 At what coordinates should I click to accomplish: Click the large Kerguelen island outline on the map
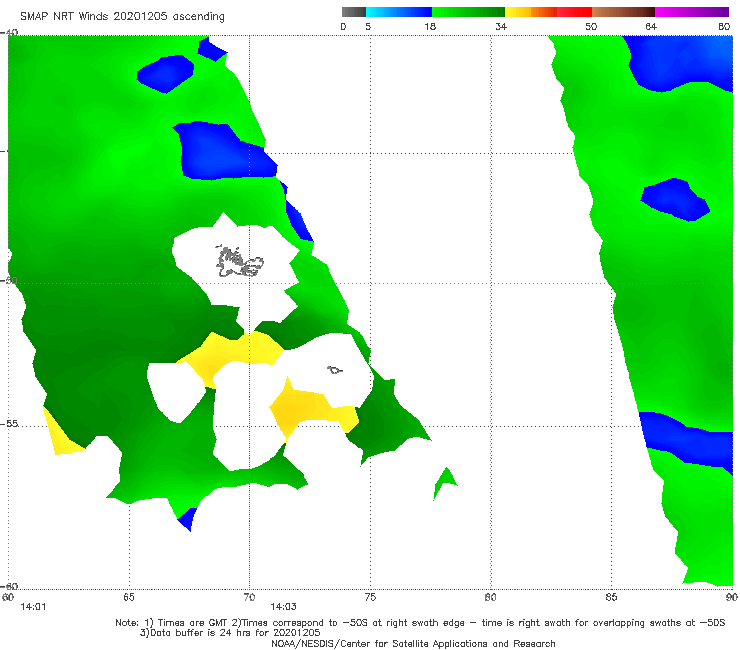point(239,262)
